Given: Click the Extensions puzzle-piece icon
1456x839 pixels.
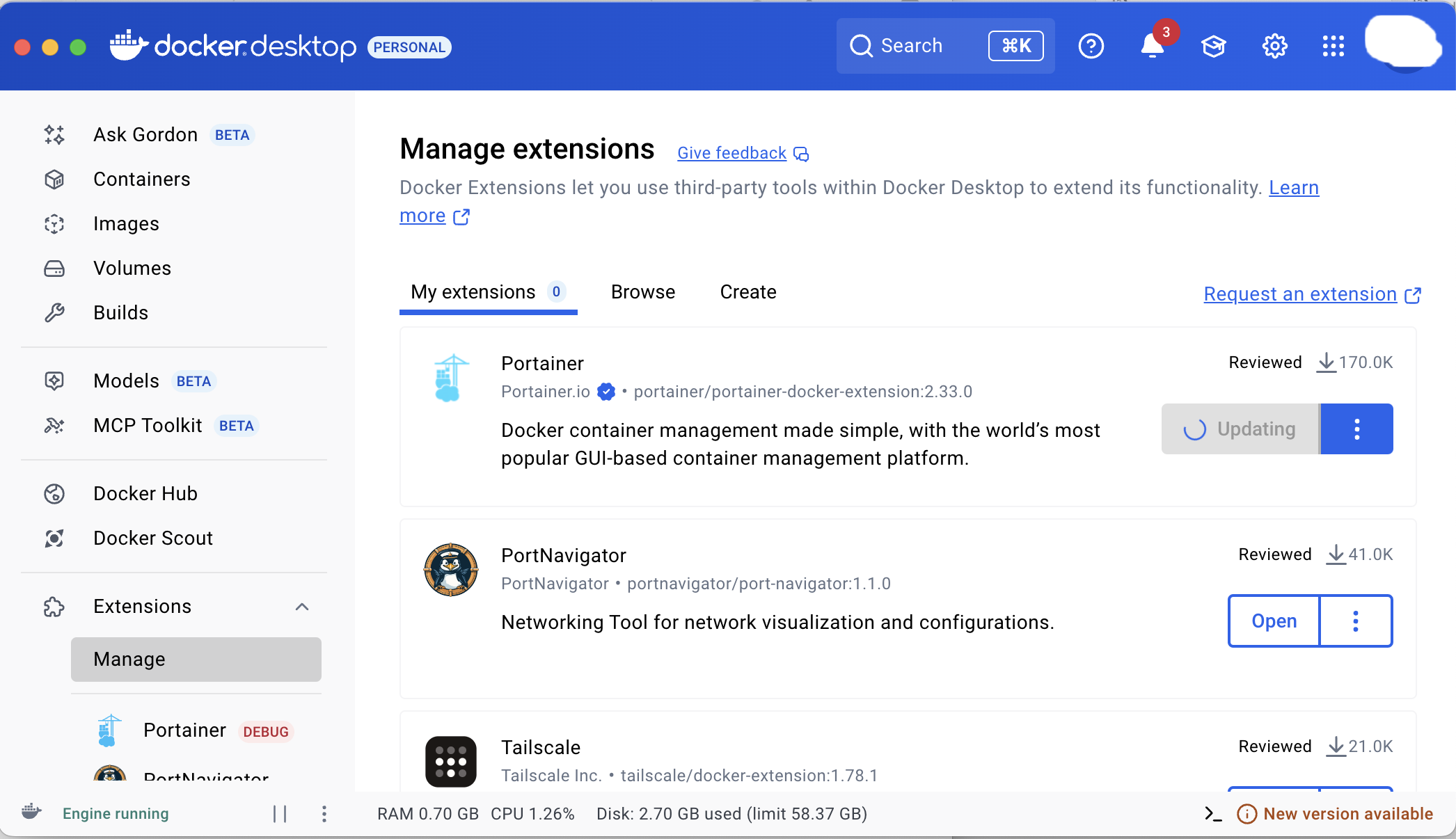Looking at the screenshot, I should pyautogui.click(x=54, y=607).
